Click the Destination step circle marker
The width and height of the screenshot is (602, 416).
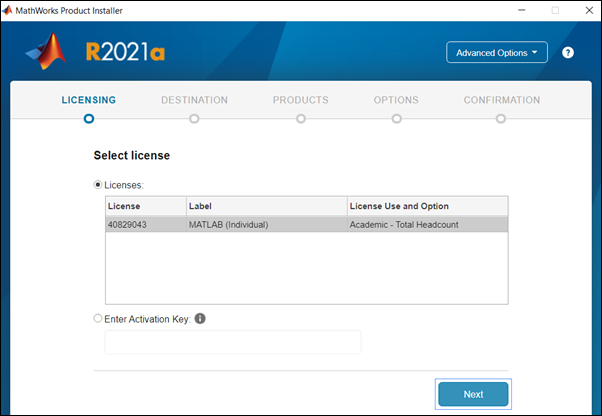[x=194, y=119]
